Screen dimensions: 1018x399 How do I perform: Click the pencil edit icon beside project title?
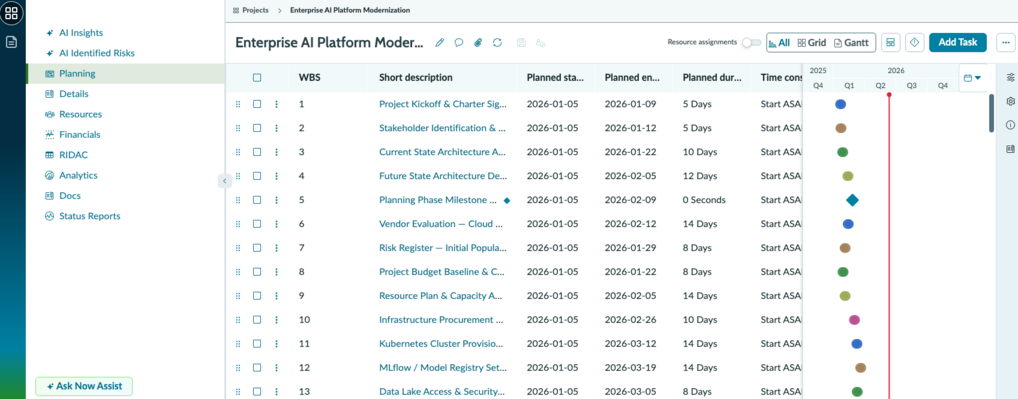point(440,43)
